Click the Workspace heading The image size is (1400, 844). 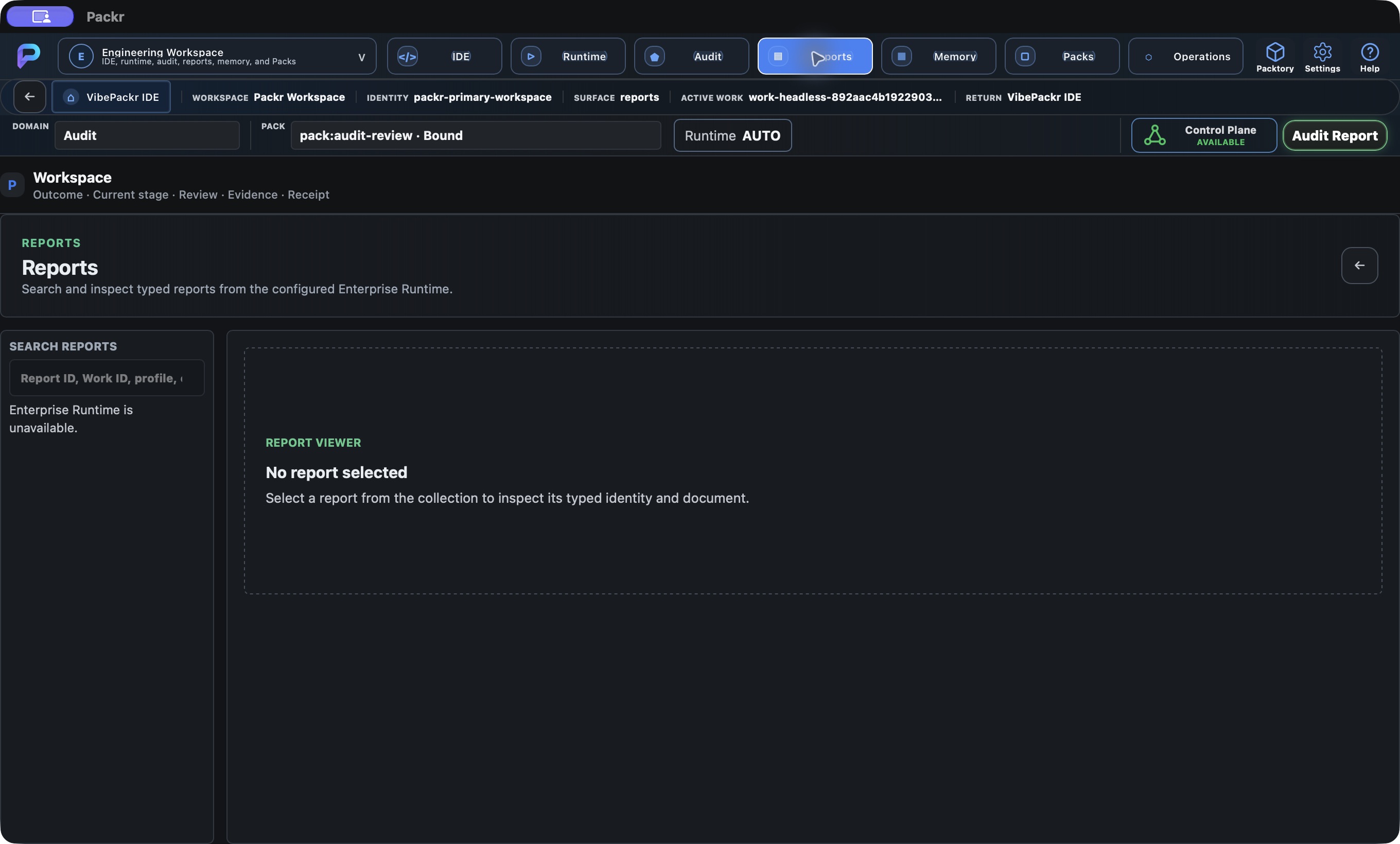(72, 177)
